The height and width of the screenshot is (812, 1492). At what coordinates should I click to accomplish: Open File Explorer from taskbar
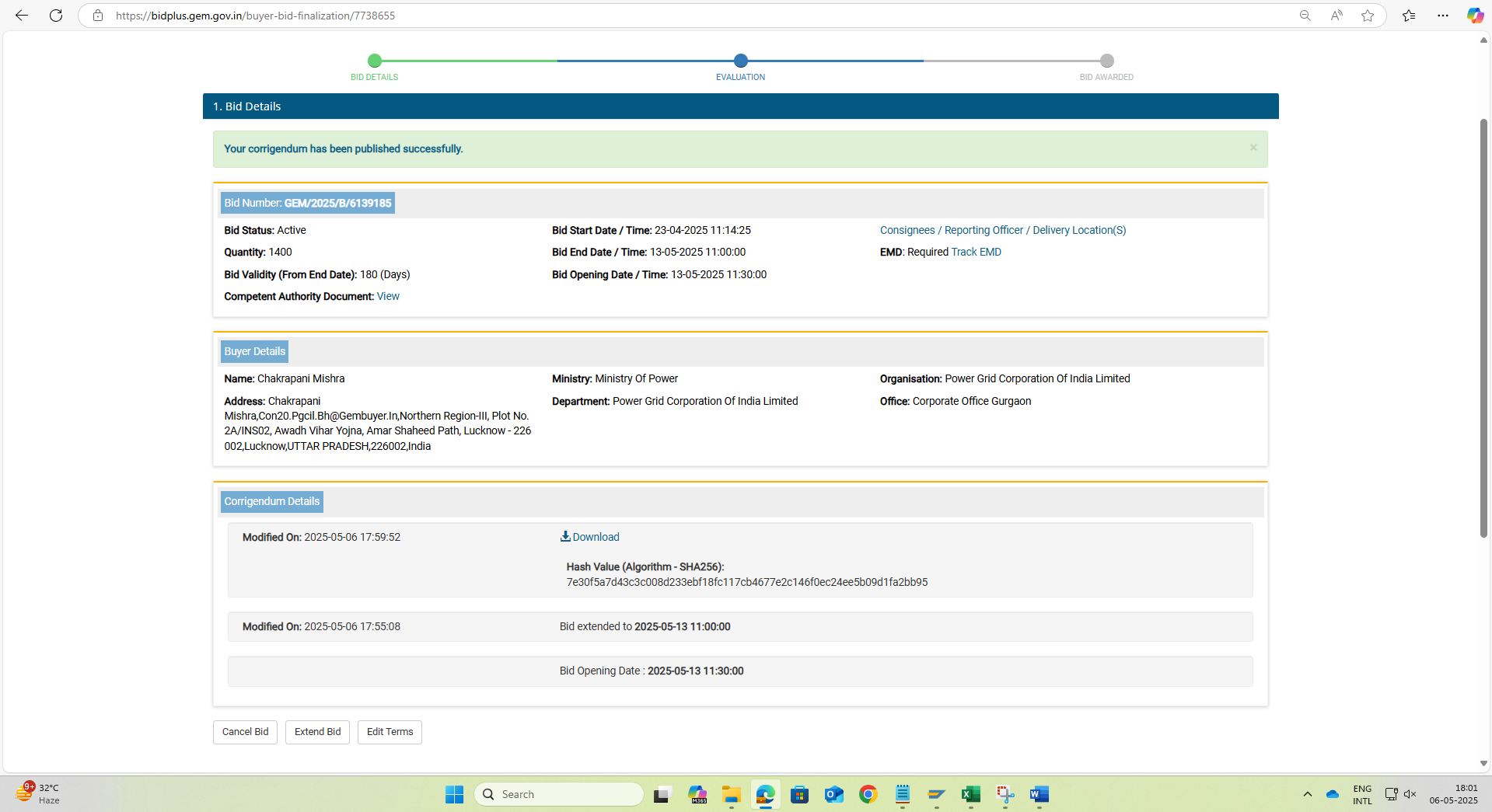(732, 794)
